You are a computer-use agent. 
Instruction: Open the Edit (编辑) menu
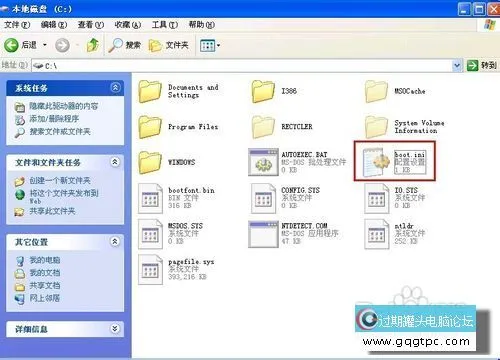pyautogui.click(x=54, y=25)
